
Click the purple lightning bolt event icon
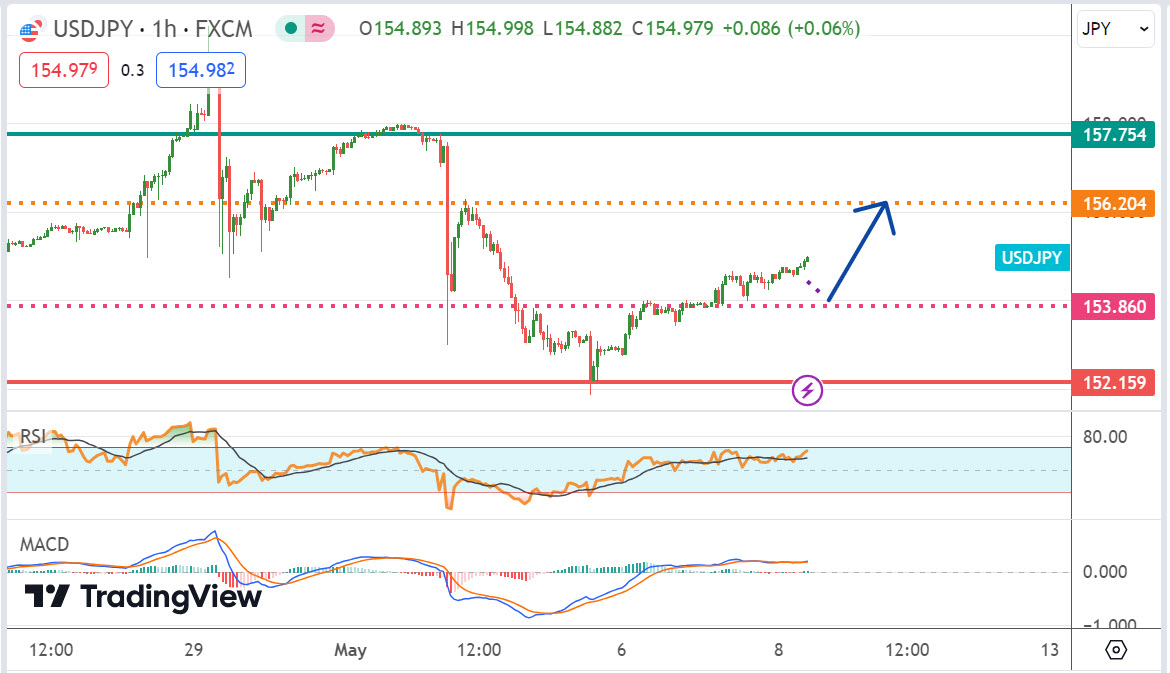coord(807,390)
